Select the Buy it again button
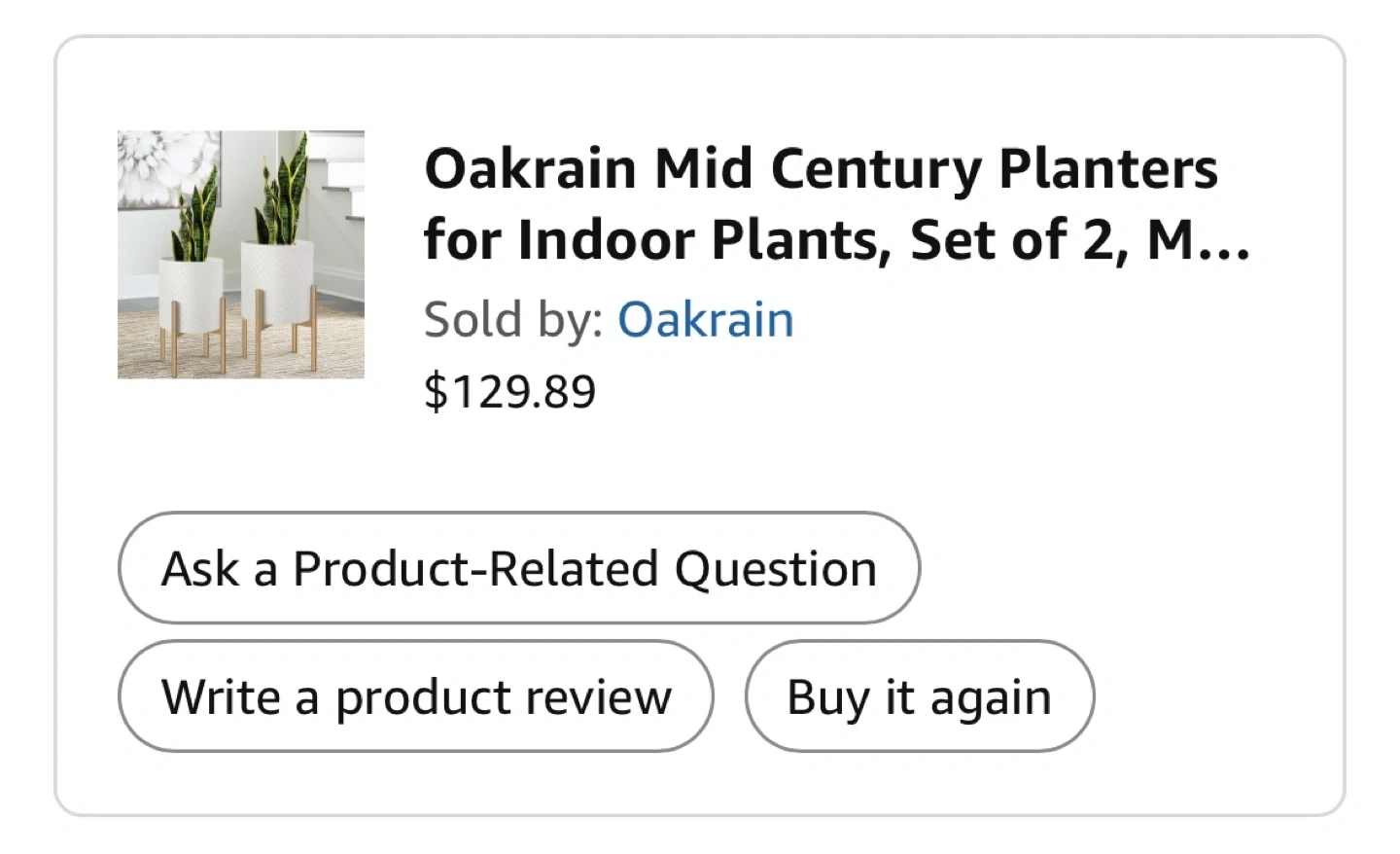The image size is (1400, 854). [919, 696]
